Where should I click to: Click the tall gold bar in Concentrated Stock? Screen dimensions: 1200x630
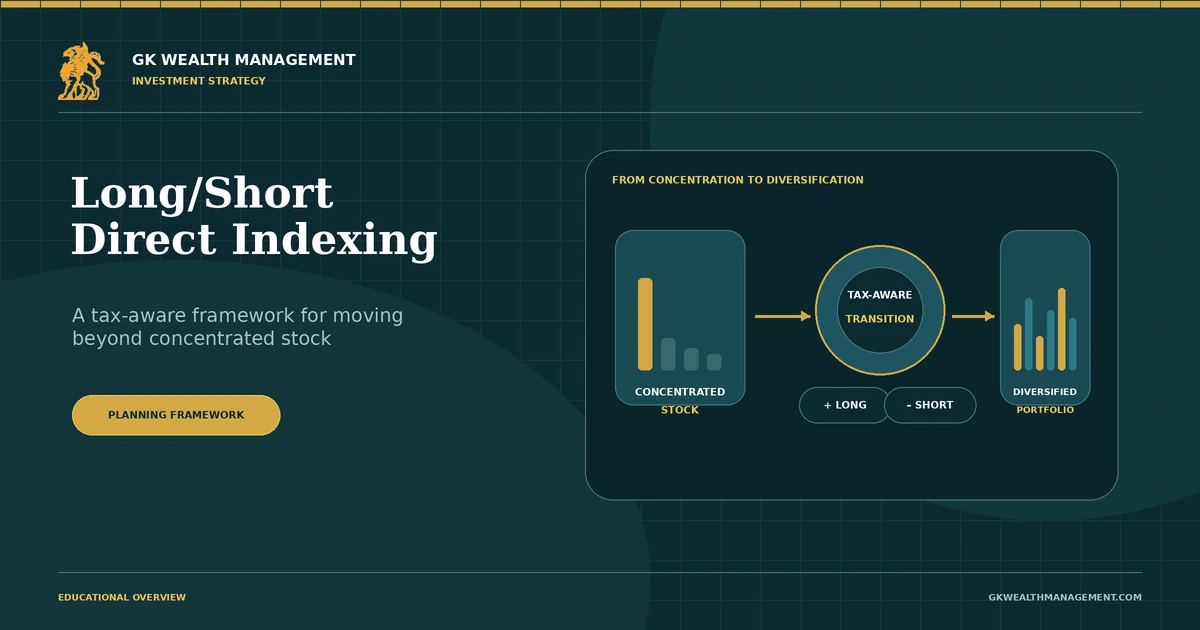pos(645,324)
